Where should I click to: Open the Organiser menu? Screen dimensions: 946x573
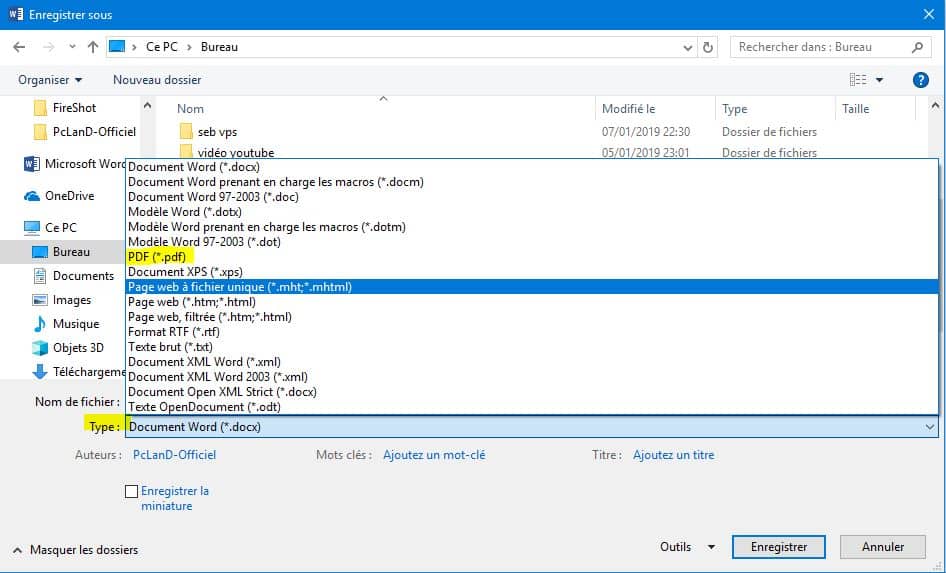point(49,80)
